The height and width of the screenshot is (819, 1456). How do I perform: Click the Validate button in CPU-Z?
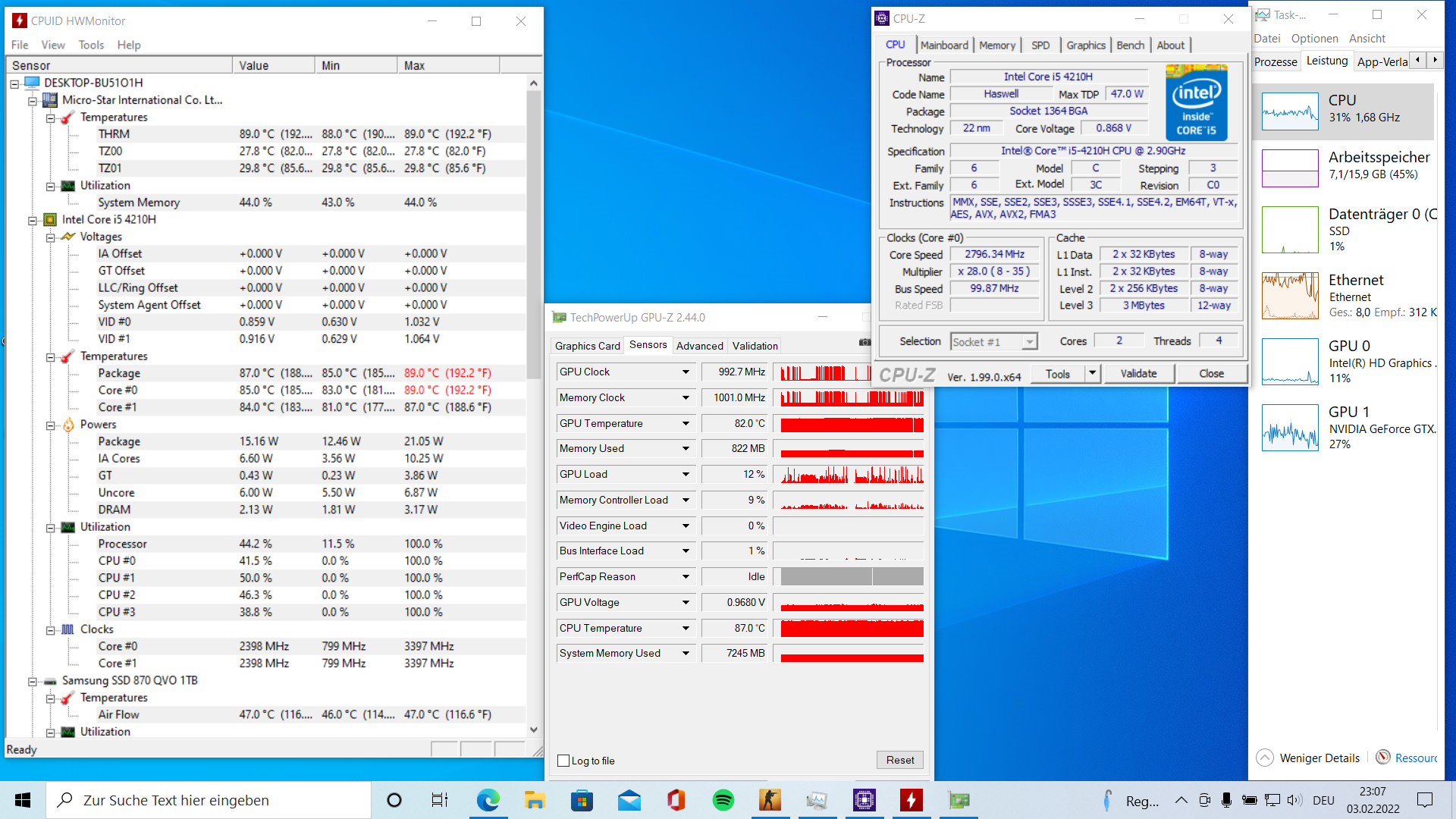tap(1138, 373)
